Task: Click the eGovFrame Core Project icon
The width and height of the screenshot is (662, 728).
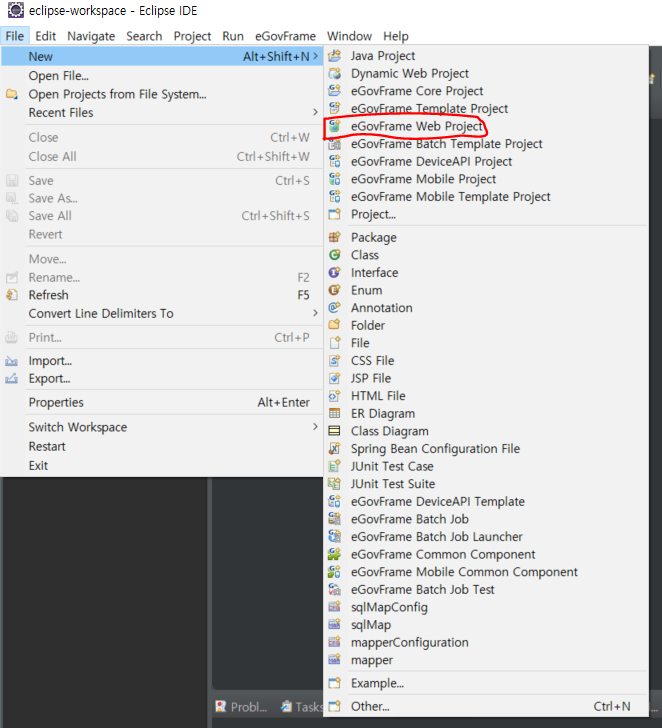Action: (335, 91)
